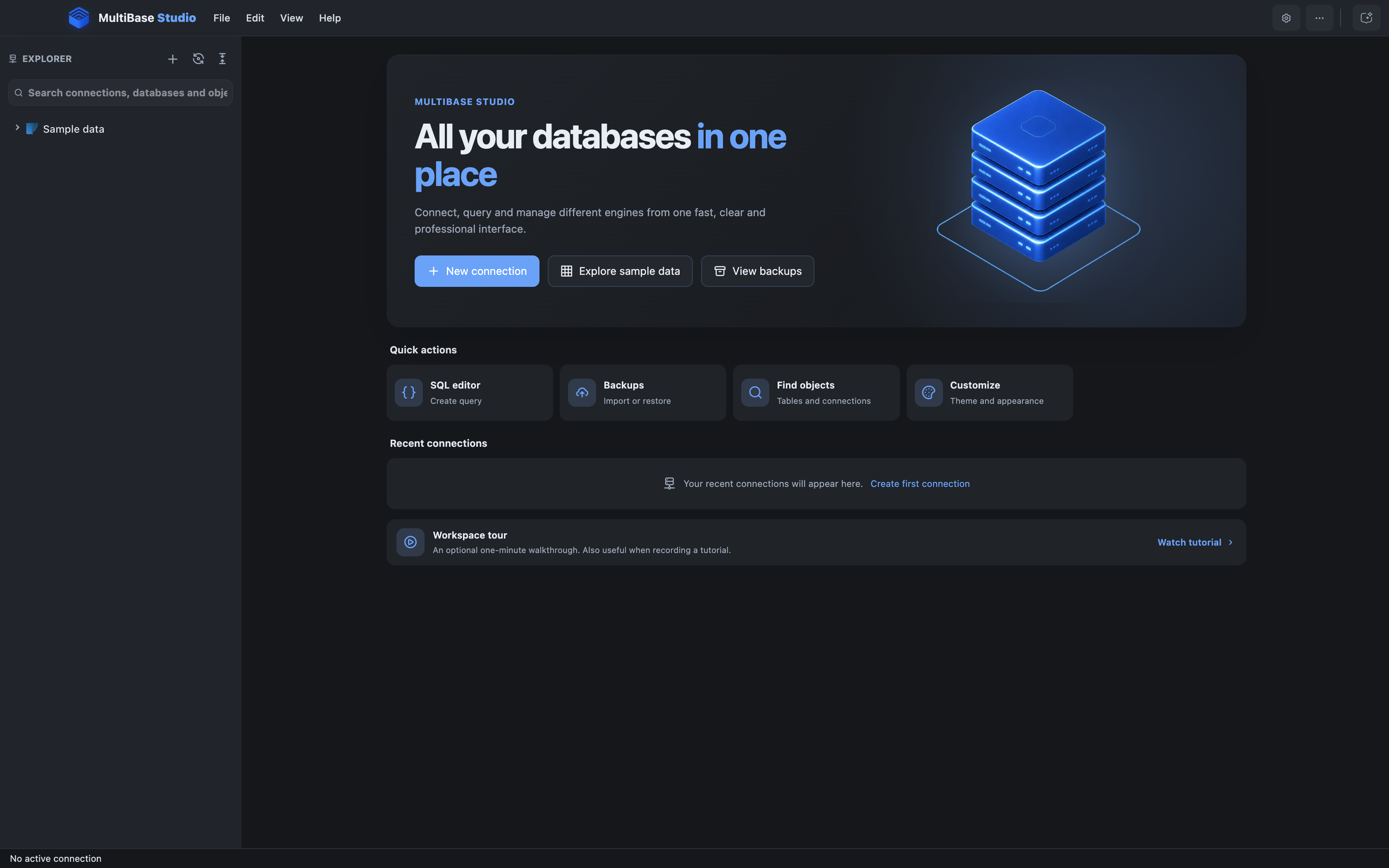Open the Backups import or restore card

(x=643, y=393)
